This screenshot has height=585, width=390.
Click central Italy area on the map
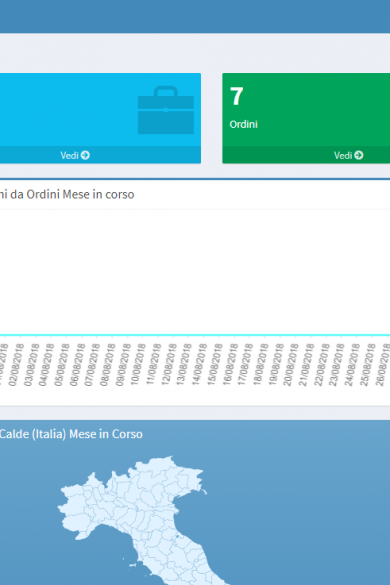pos(175,552)
